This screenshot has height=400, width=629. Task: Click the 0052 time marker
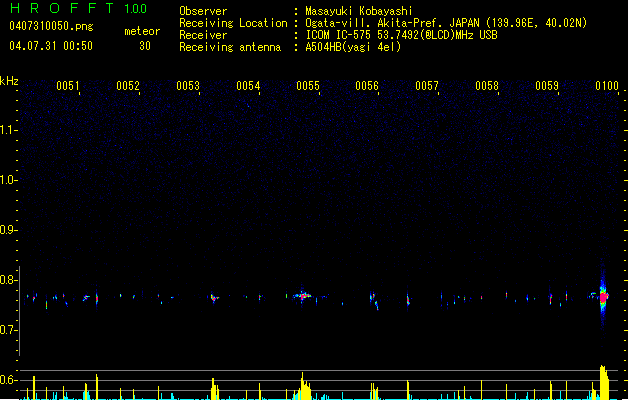[x=128, y=86]
